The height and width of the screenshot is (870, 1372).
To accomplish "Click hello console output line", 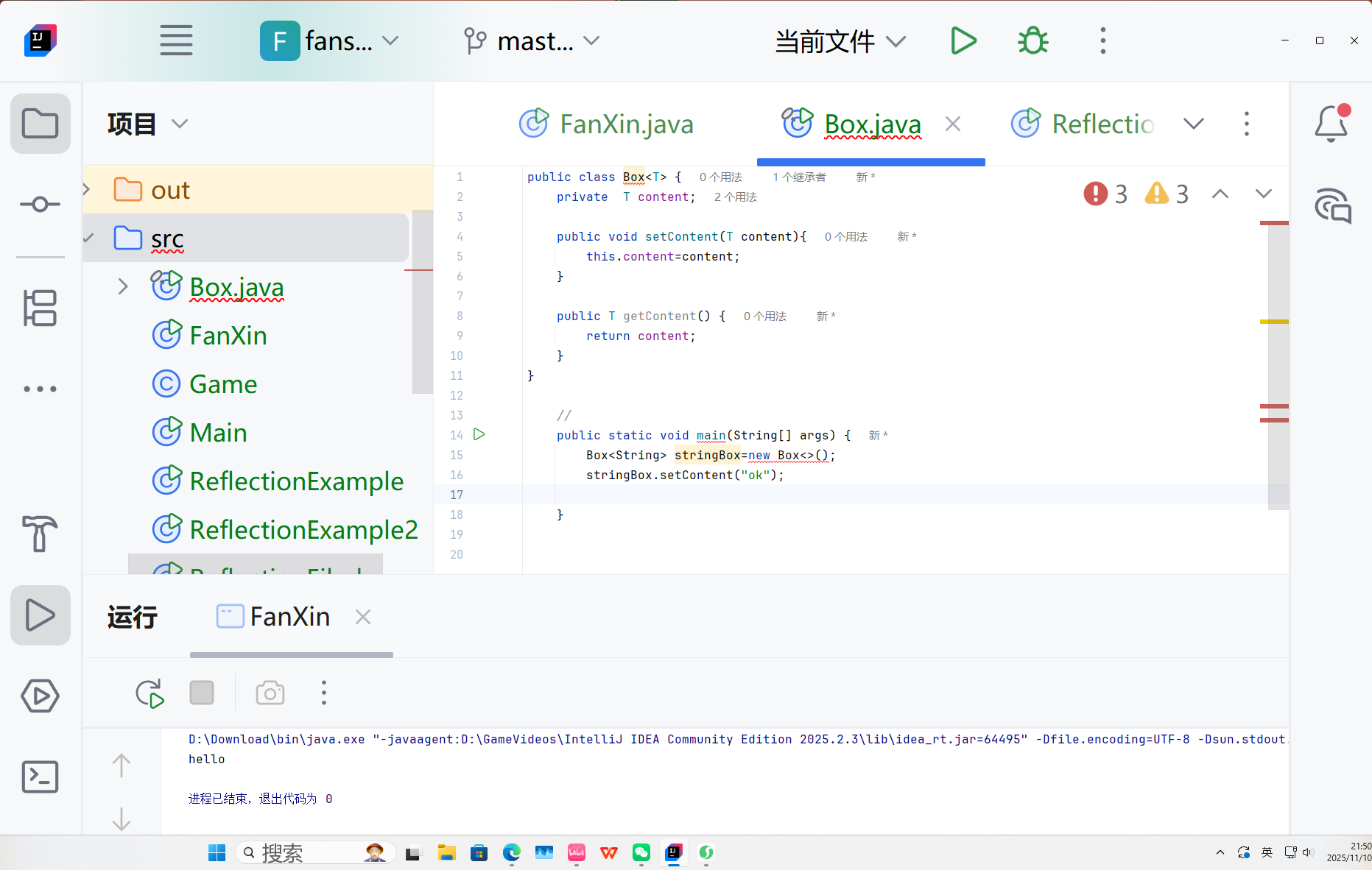I will pyautogui.click(x=207, y=760).
